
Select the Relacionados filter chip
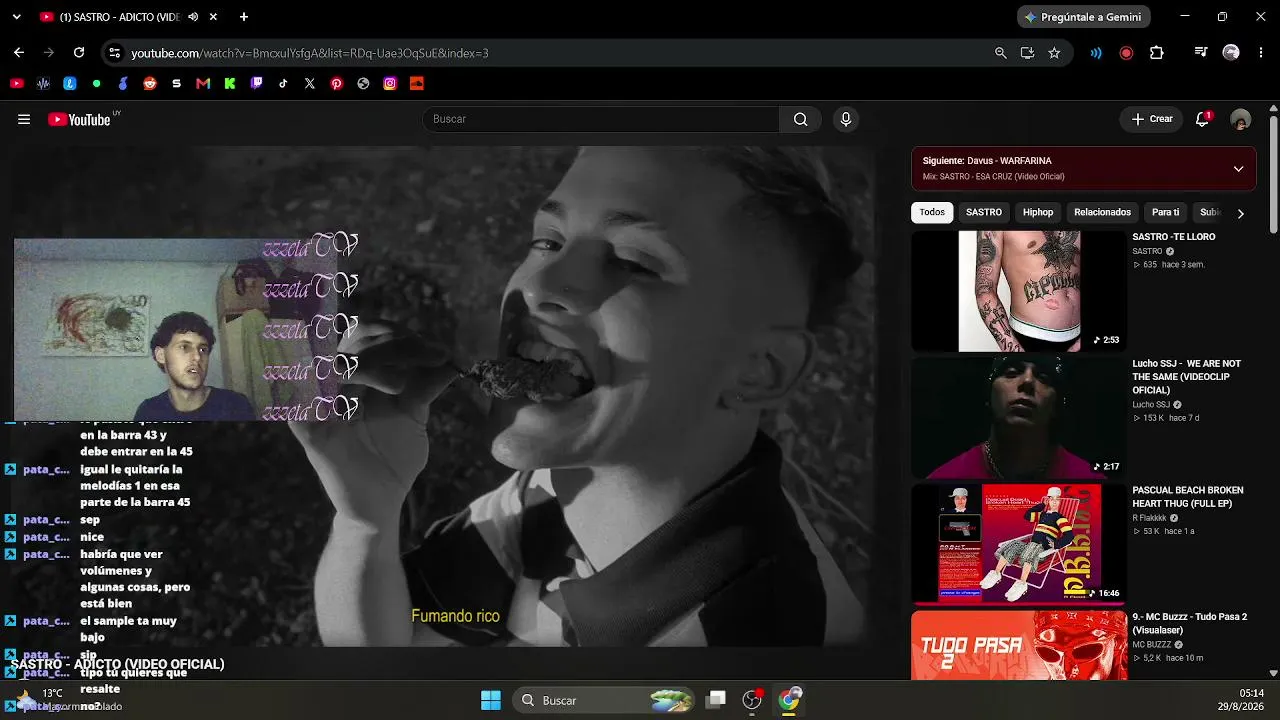(1102, 212)
